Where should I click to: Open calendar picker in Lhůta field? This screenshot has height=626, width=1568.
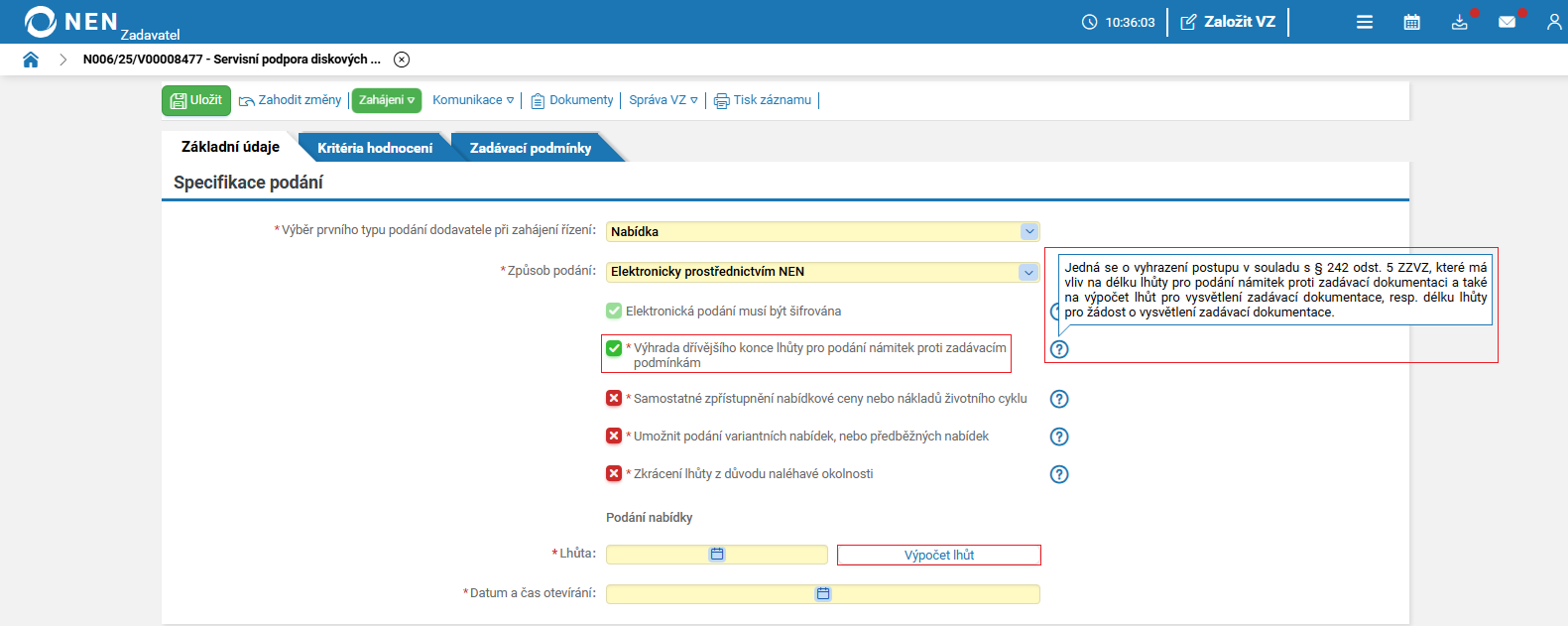pyautogui.click(x=717, y=555)
